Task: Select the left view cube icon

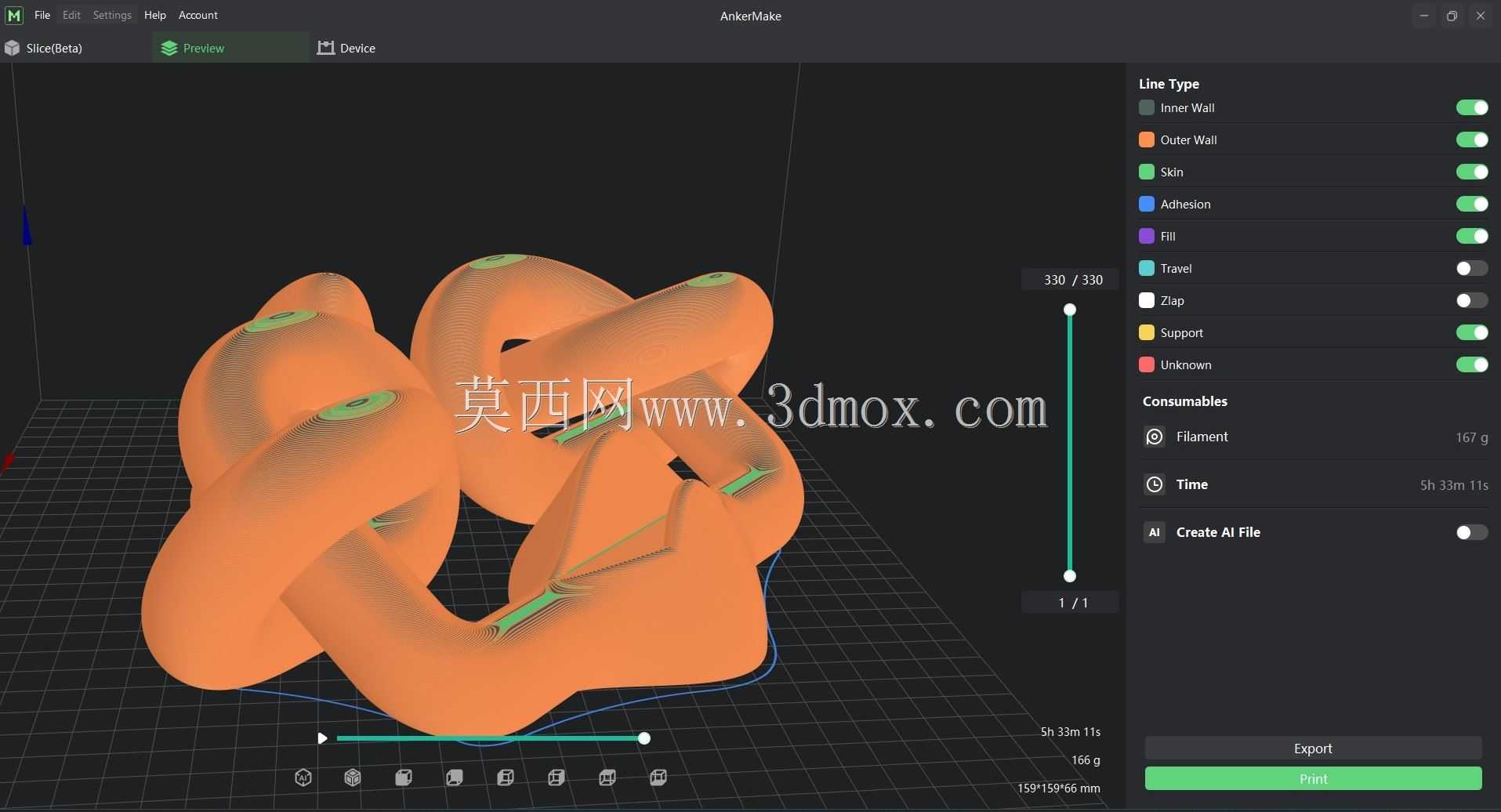Action: point(506,778)
